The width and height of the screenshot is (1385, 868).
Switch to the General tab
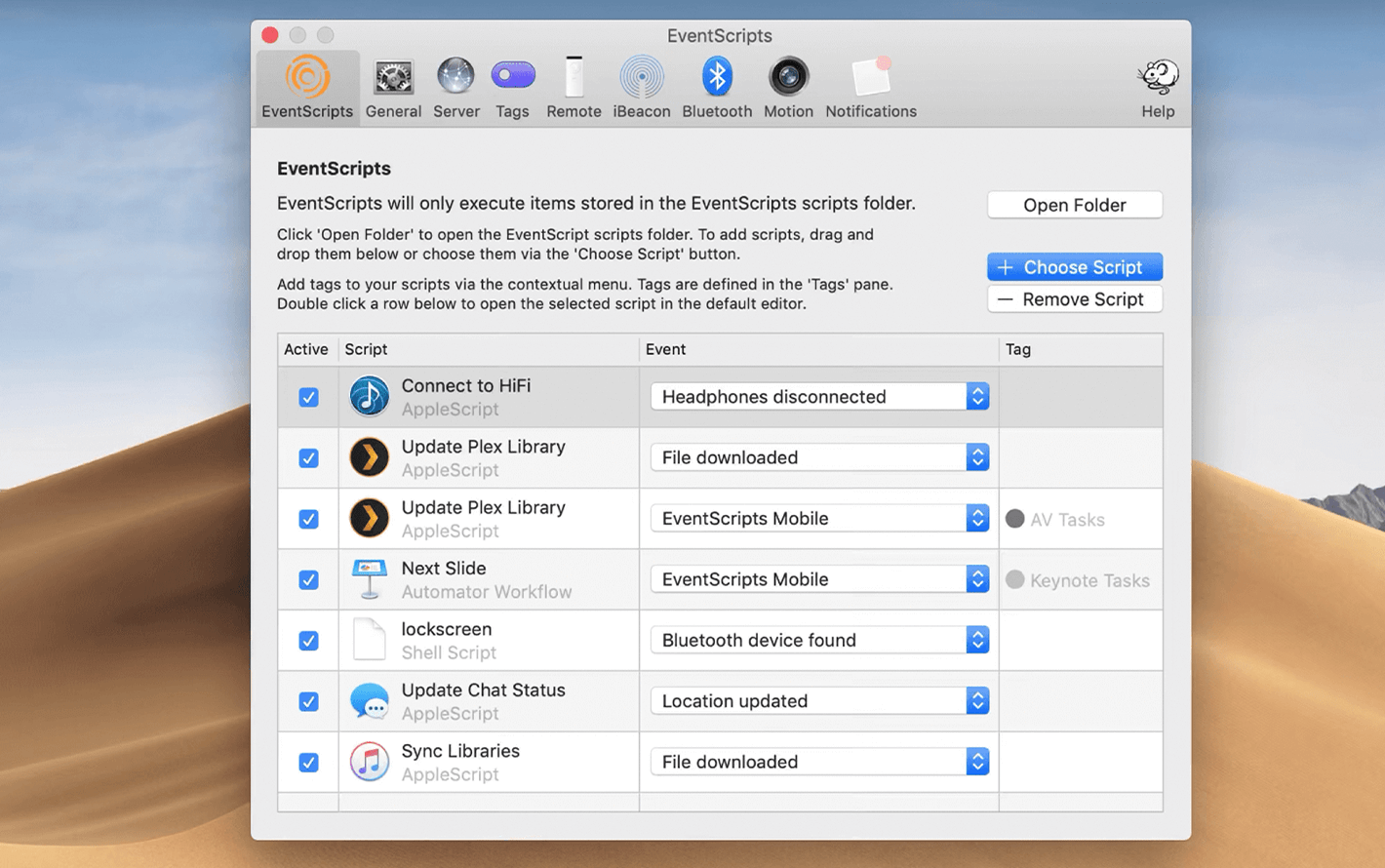(x=393, y=88)
